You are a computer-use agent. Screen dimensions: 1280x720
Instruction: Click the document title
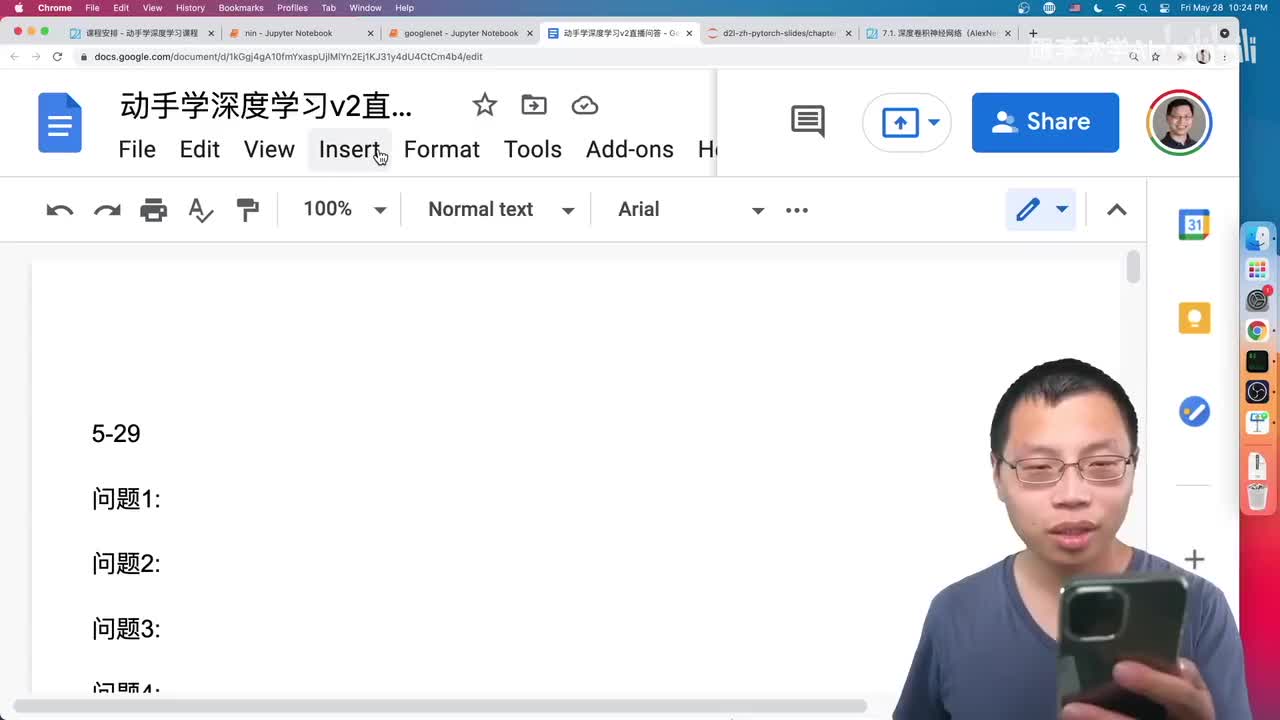tap(266, 106)
